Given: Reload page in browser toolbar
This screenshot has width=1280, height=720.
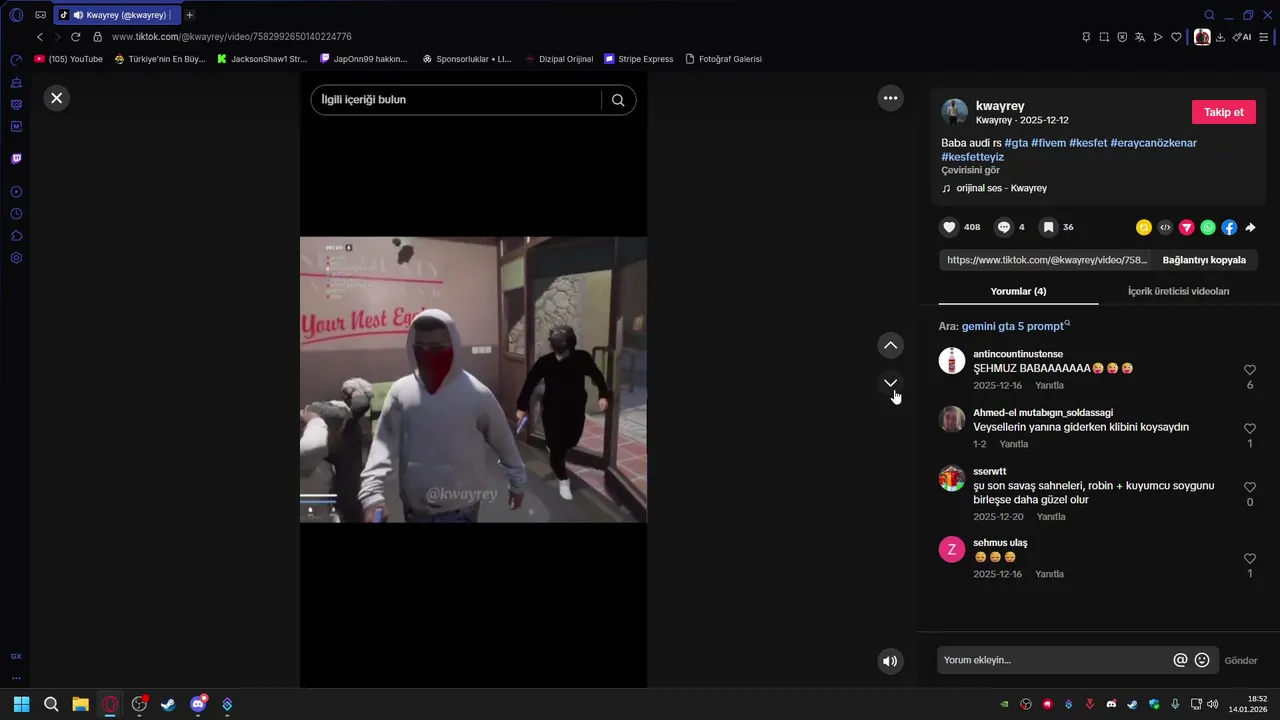Looking at the screenshot, I should 75,37.
